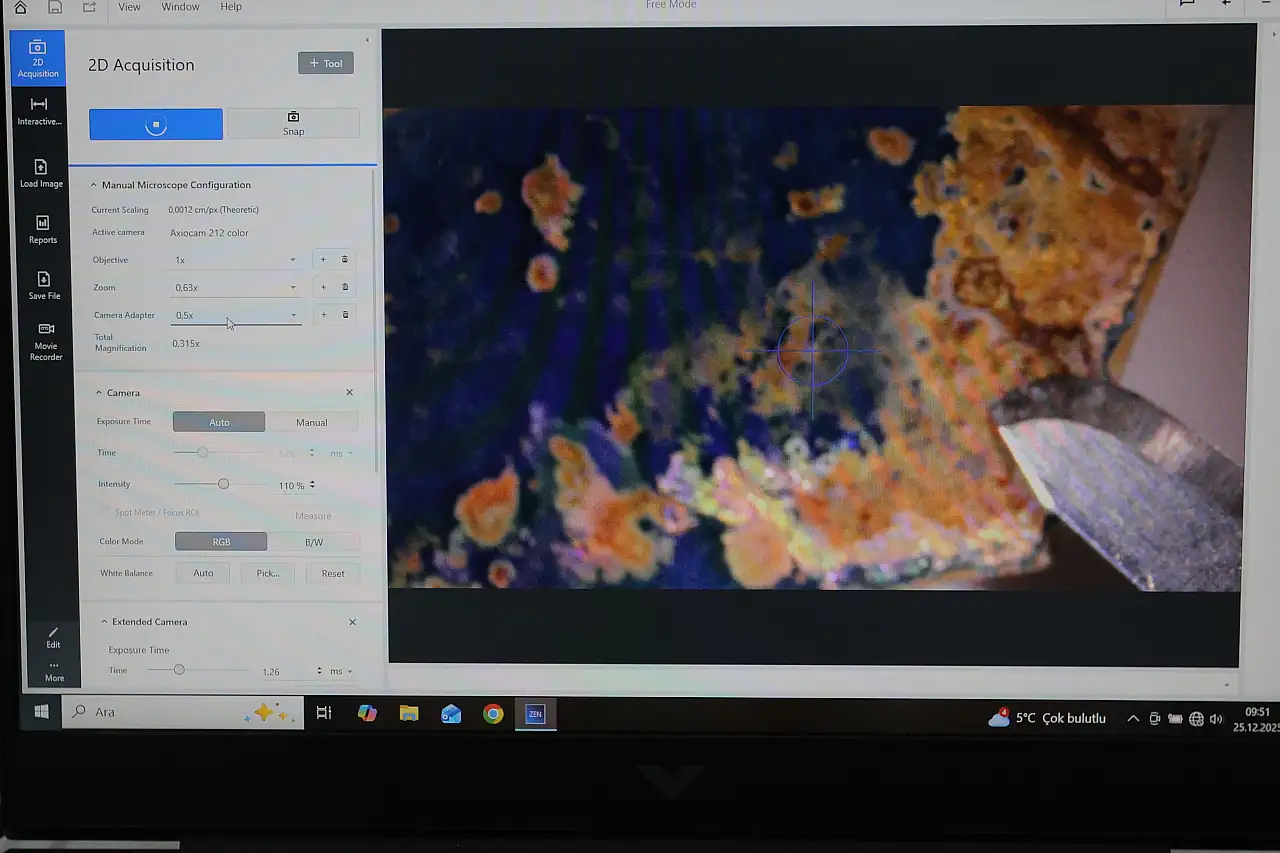Open the Zoom 0,63x dropdown
Image resolution: width=1280 pixels, height=853 pixels.
pyautogui.click(x=235, y=288)
